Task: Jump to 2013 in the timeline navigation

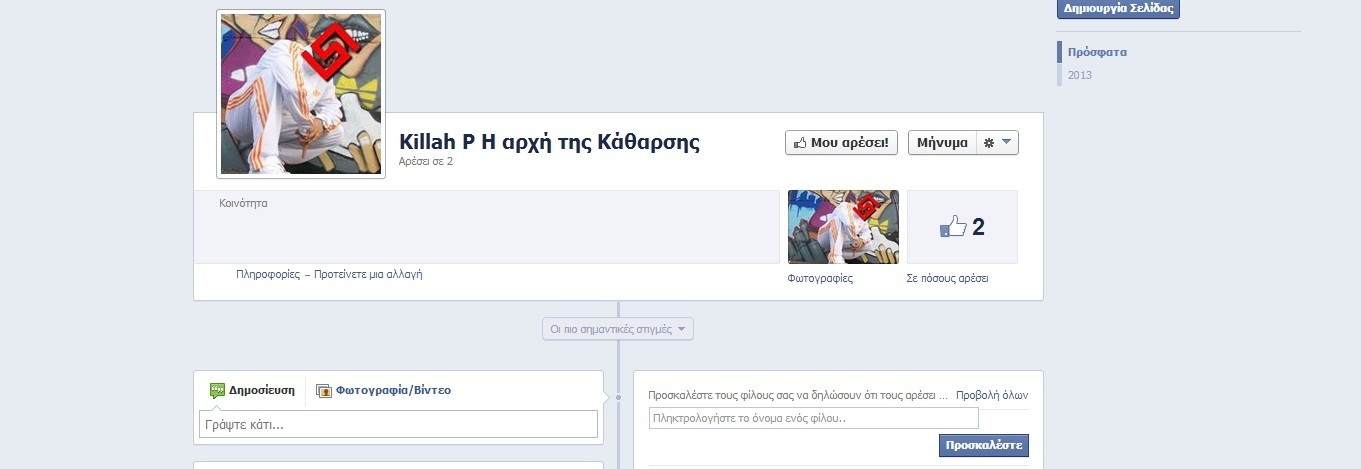Action: [1080, 75]
